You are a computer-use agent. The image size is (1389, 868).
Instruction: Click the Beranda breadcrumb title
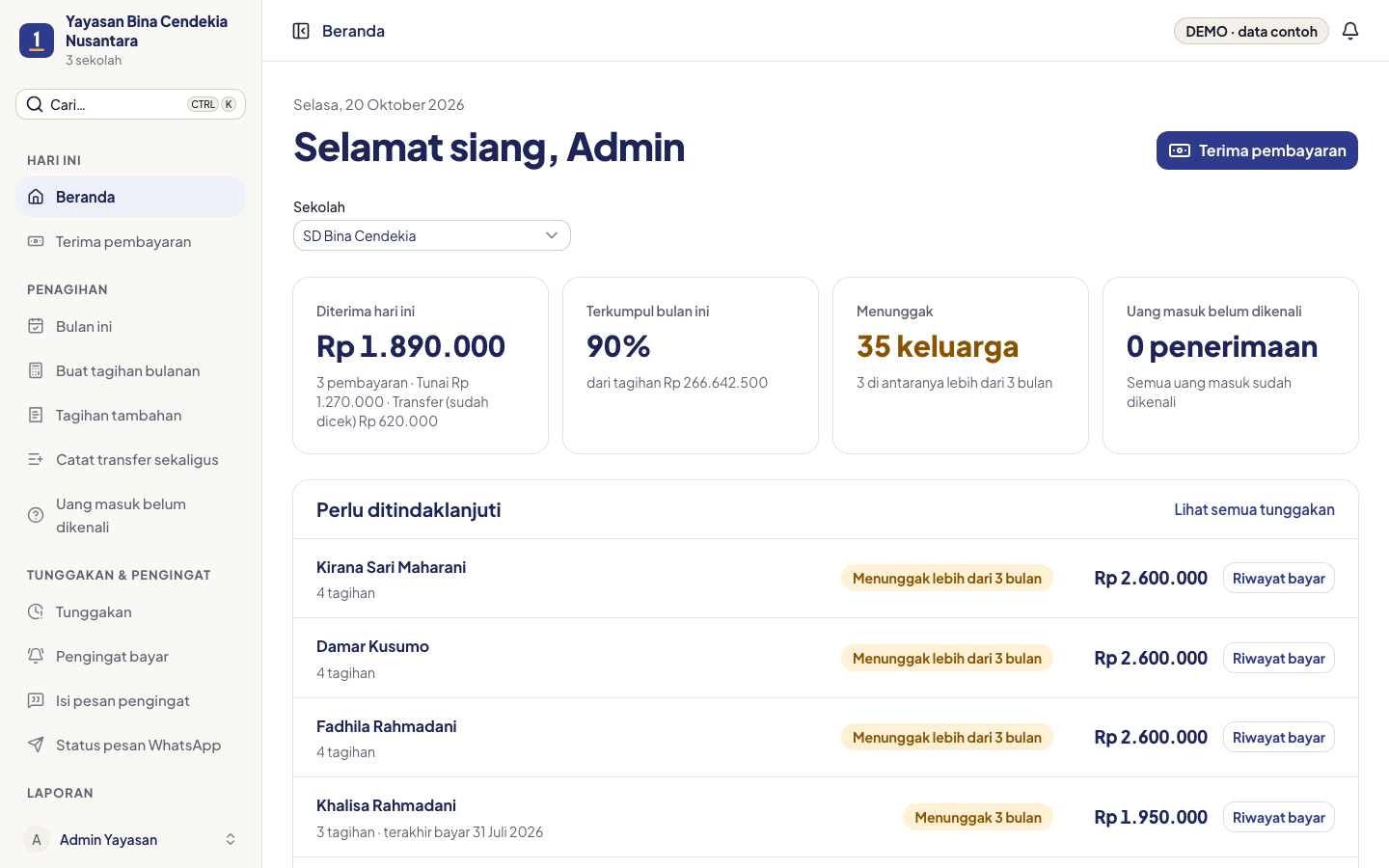coord(353,31)
